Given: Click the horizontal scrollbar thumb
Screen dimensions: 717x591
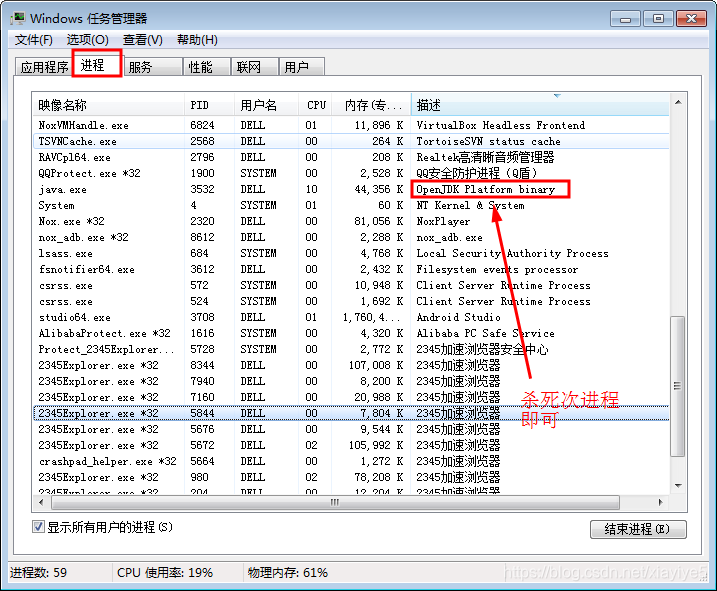Looking at the screenshot, I should (x=335, y=502).
